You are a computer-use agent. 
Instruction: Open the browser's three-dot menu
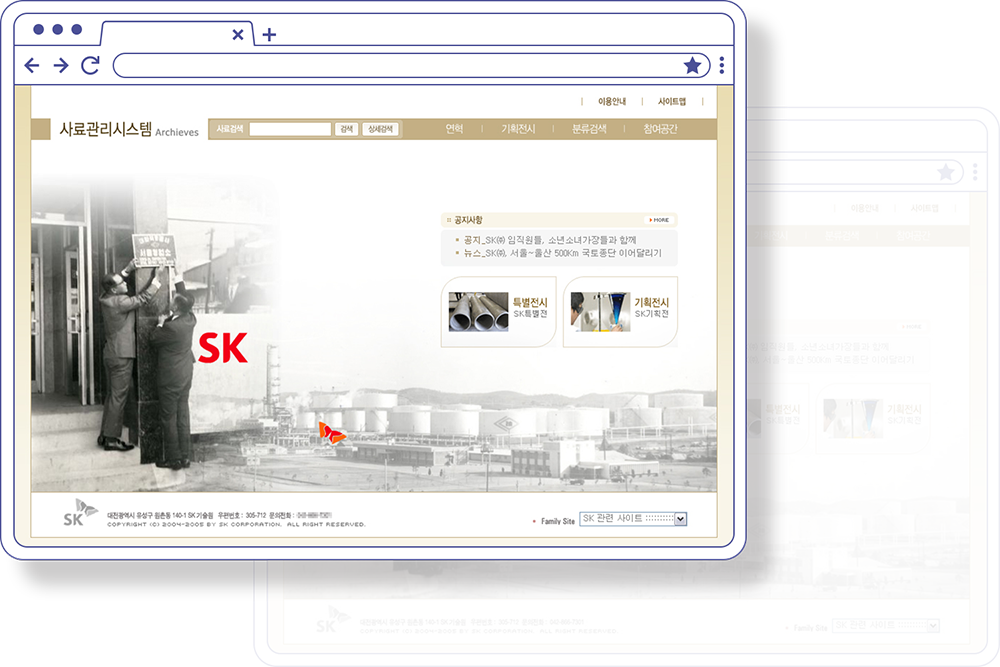[x=722, y=64]
